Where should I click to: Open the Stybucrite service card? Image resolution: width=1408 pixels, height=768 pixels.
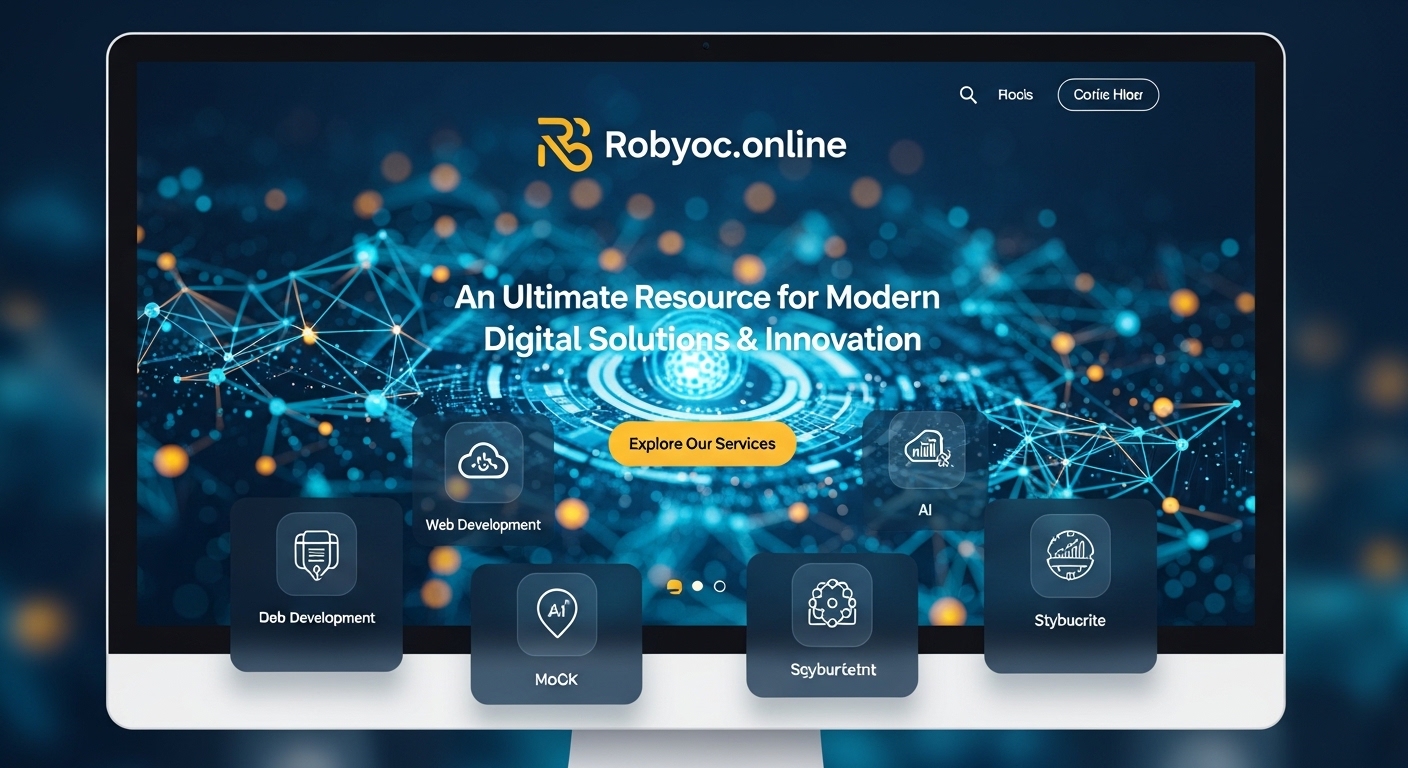[x=1070, y=585]
